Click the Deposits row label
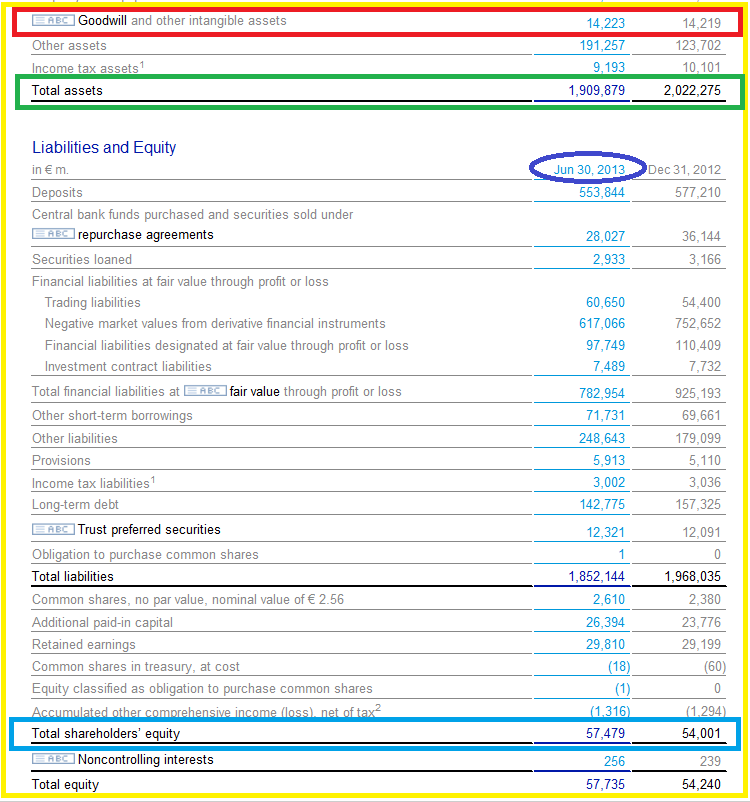 [57, 192]
